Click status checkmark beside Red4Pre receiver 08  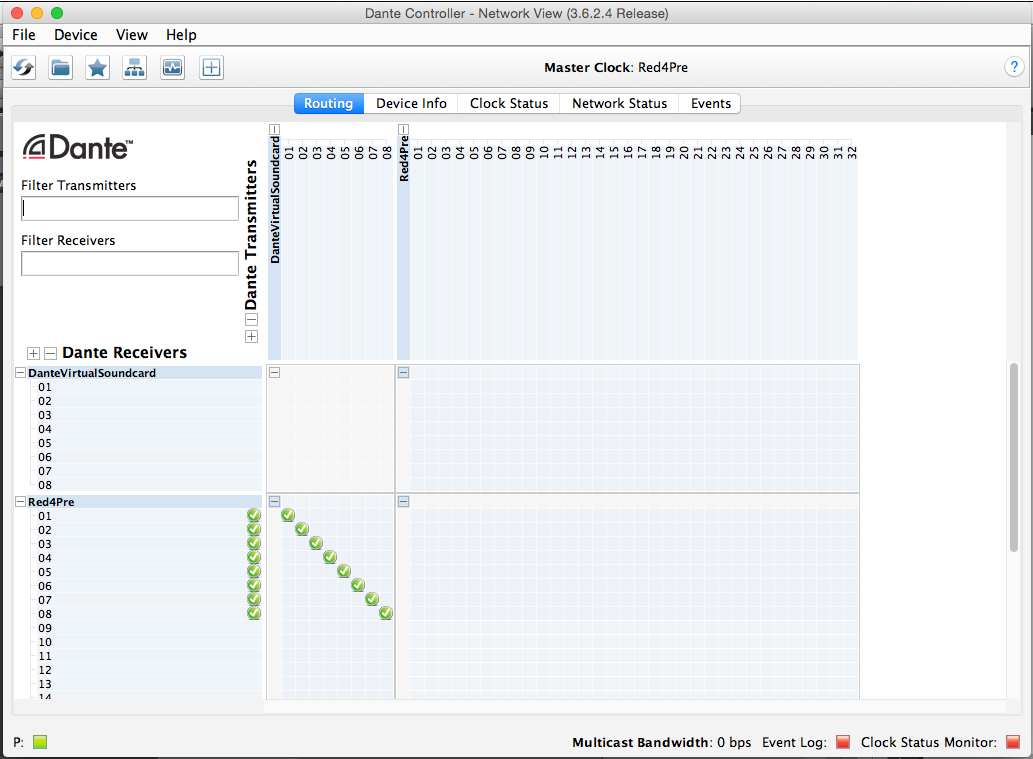(254, 613)
